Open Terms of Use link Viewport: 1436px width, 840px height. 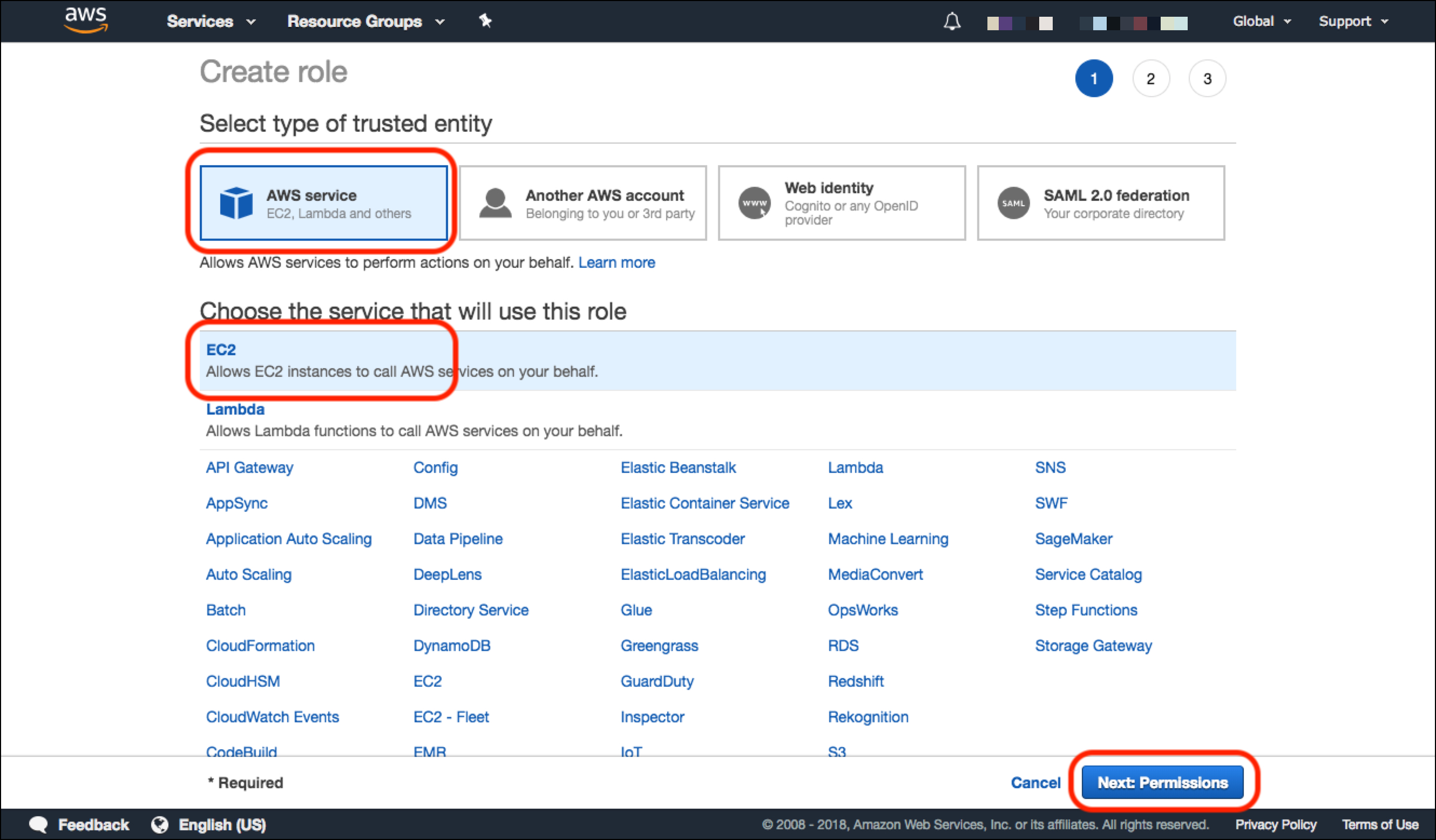click(1380, 824)
